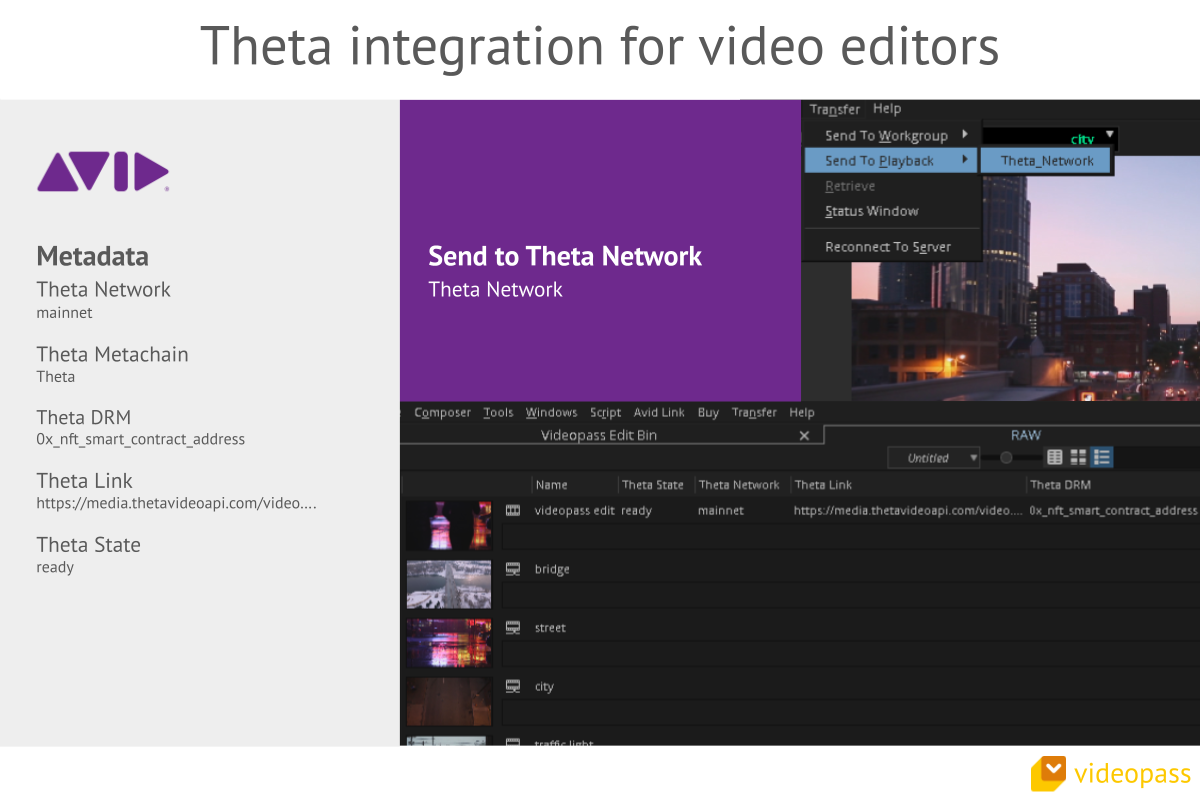The width and height of the screenshot is (1200, 800).
Task: Open the Untitled bin view dropdown
Action: tap(934, 458)
